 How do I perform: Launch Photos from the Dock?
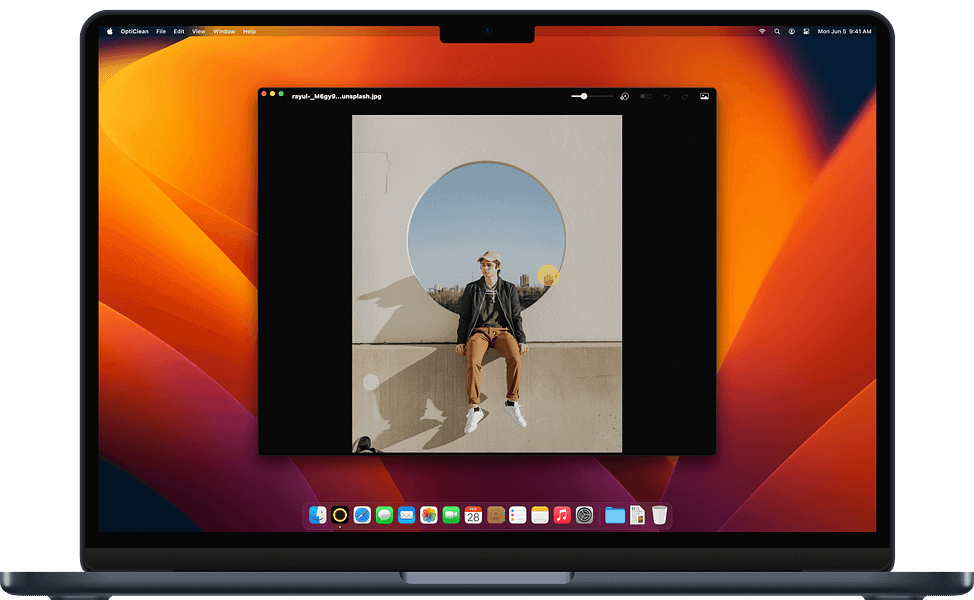pos(429,515)
